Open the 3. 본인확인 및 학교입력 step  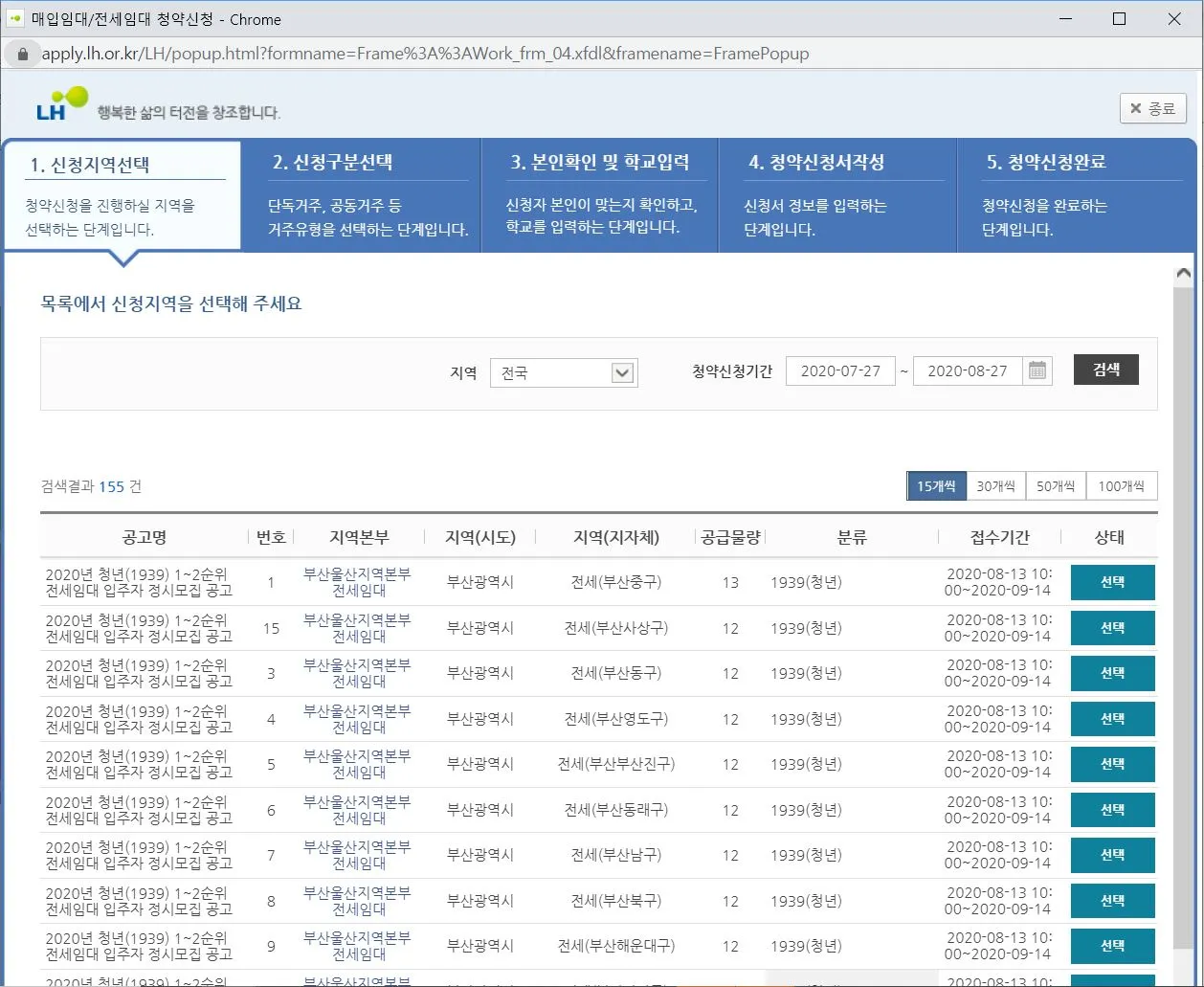coord(599,194)
